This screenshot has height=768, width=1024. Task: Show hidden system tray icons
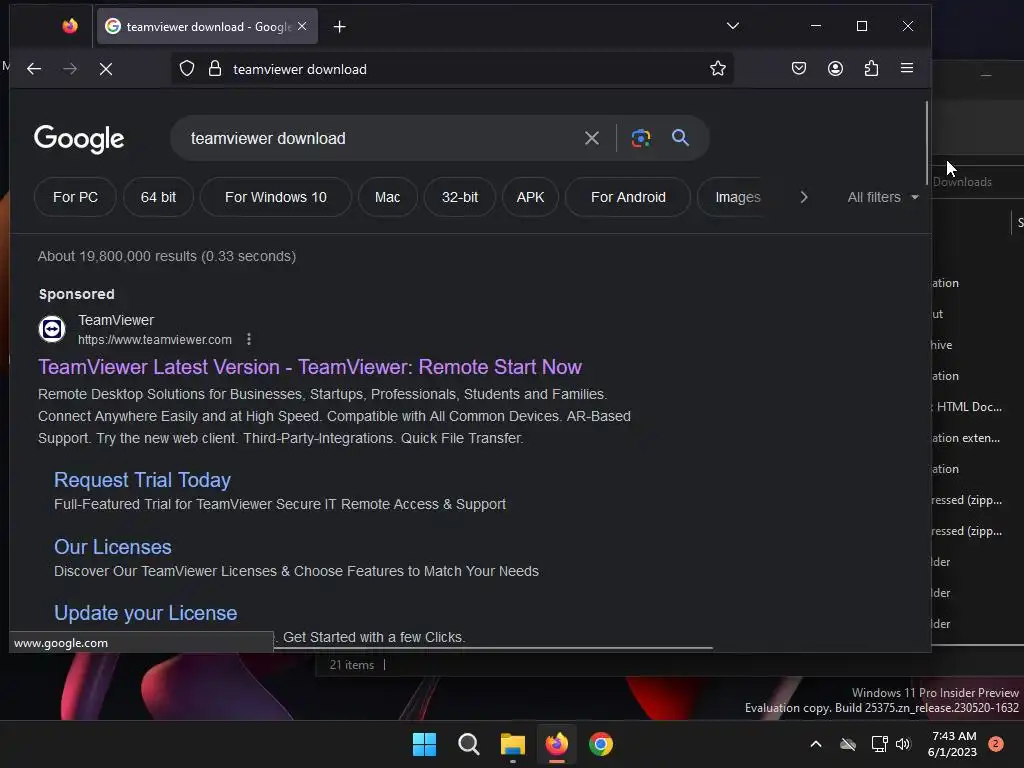click(816, 744)
